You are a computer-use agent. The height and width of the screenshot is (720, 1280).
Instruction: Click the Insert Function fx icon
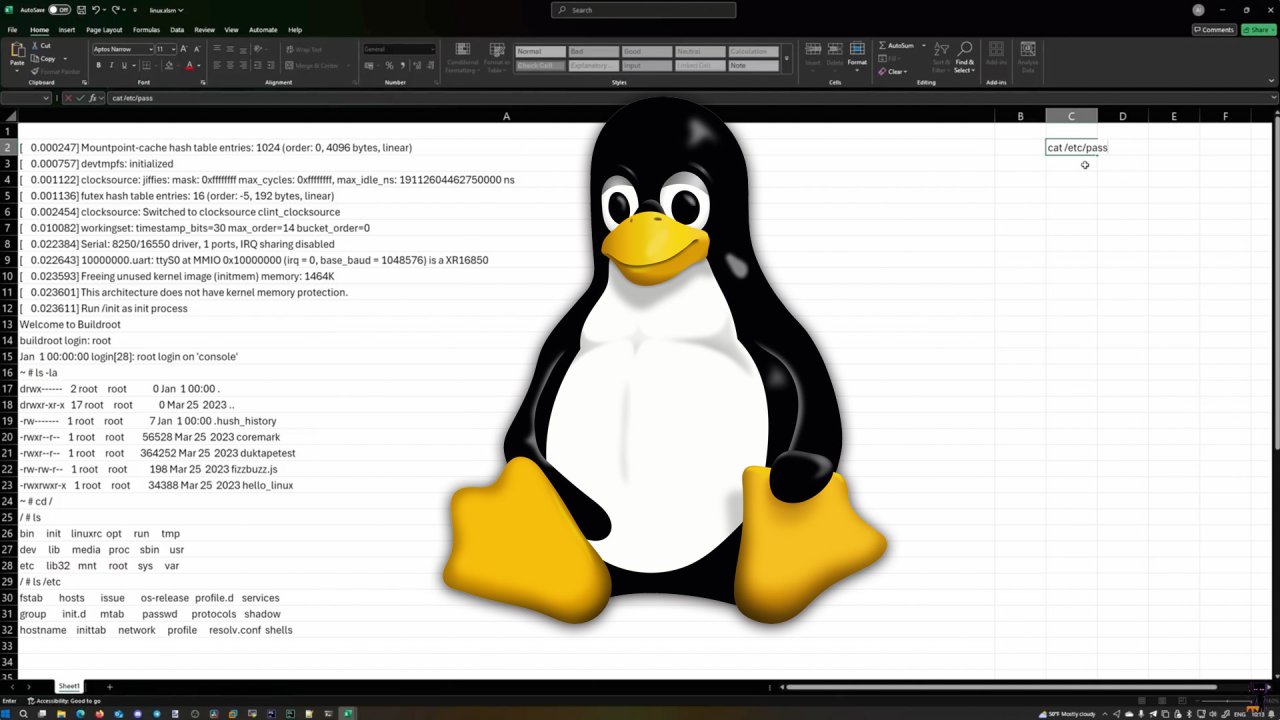click(92, 98)
